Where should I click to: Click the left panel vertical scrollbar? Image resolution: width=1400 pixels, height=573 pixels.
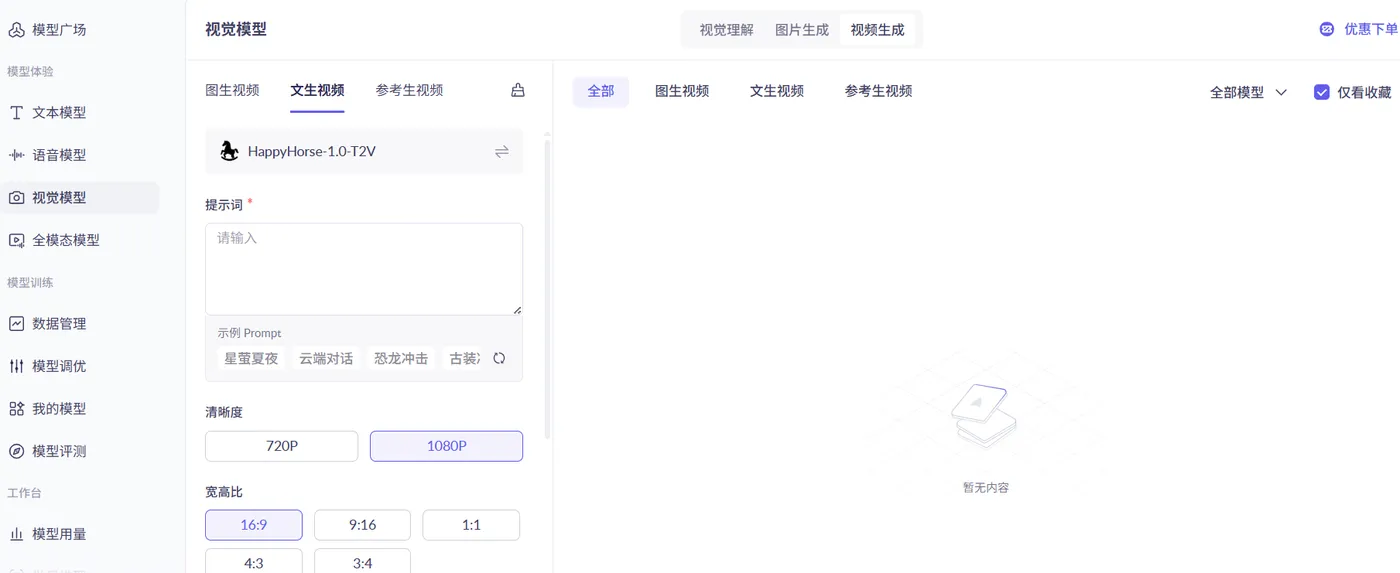click(x=547, y=290)
